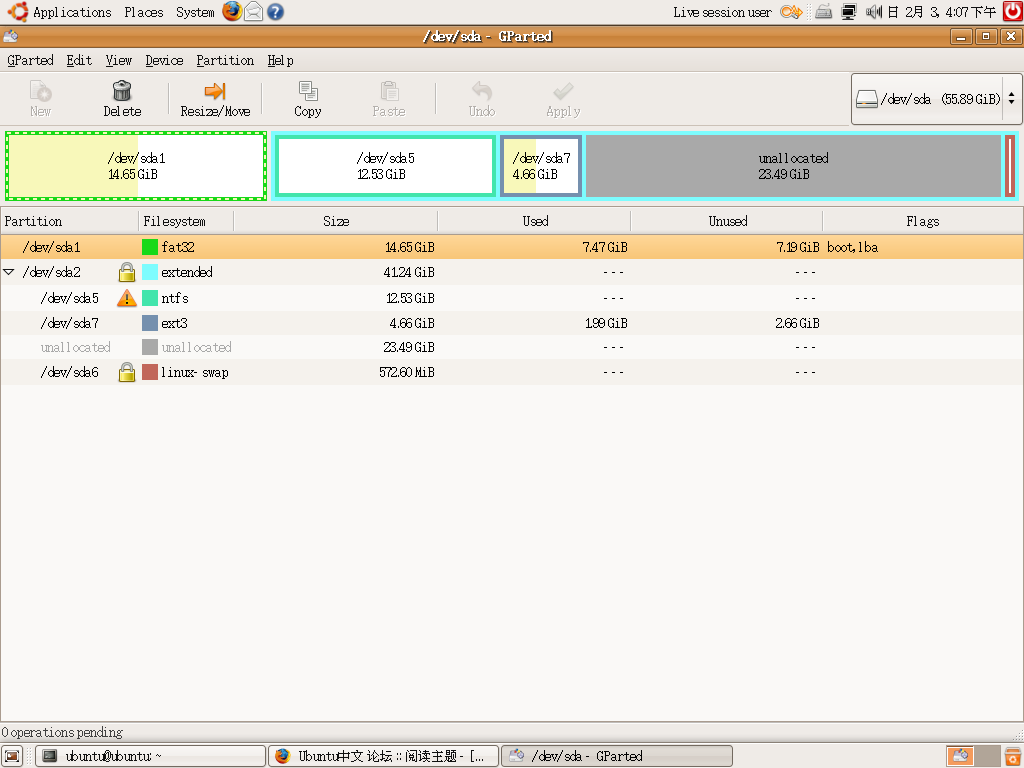The width and height of the screenshot is (1024, 768).
Task: Open the View menu
Action: [119, 60]
